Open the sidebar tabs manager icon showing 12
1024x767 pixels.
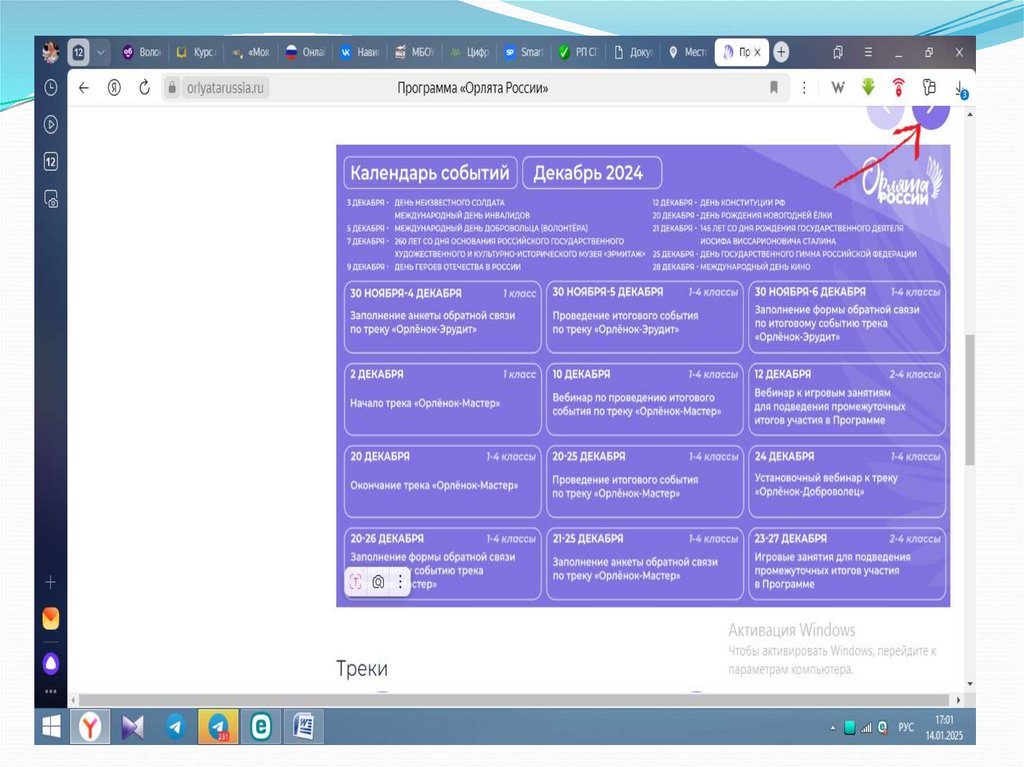[x=50, y=161]
